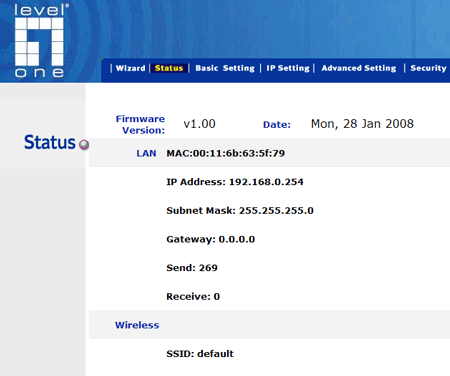This screenshot has width=450, height=376.
Task: Switch to Advanced Setting tab
Action: click(359, 68)
